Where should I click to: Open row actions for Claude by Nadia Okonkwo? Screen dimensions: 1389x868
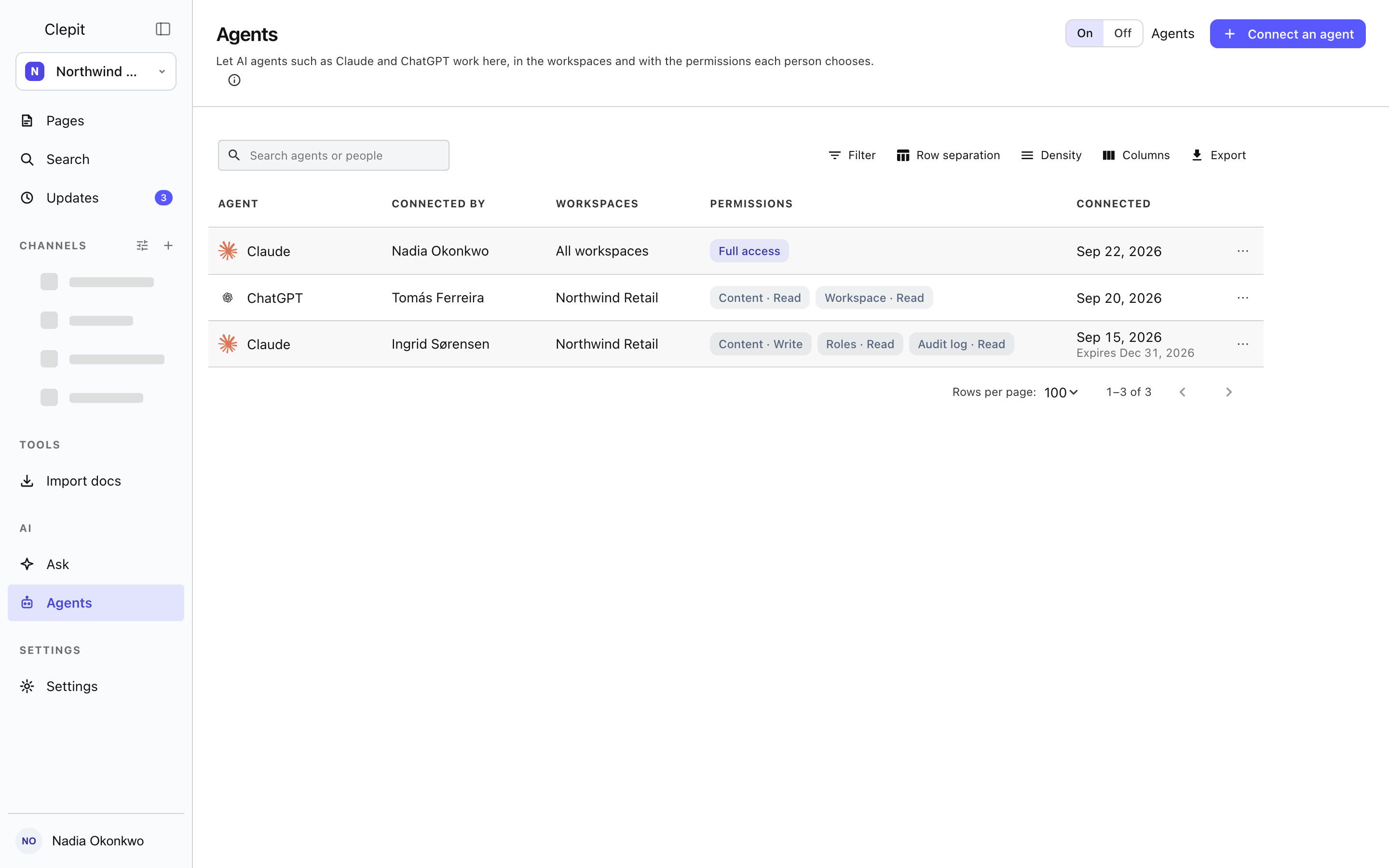[1243, 251]
